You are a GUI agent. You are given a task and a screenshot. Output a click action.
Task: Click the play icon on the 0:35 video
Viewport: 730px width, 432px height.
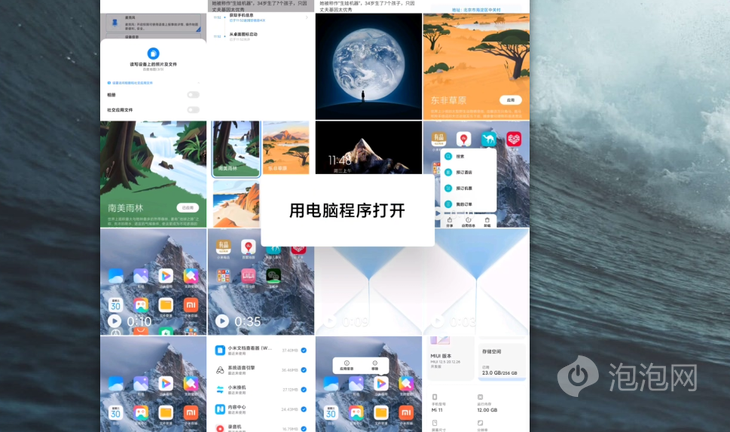pos(224,321)
